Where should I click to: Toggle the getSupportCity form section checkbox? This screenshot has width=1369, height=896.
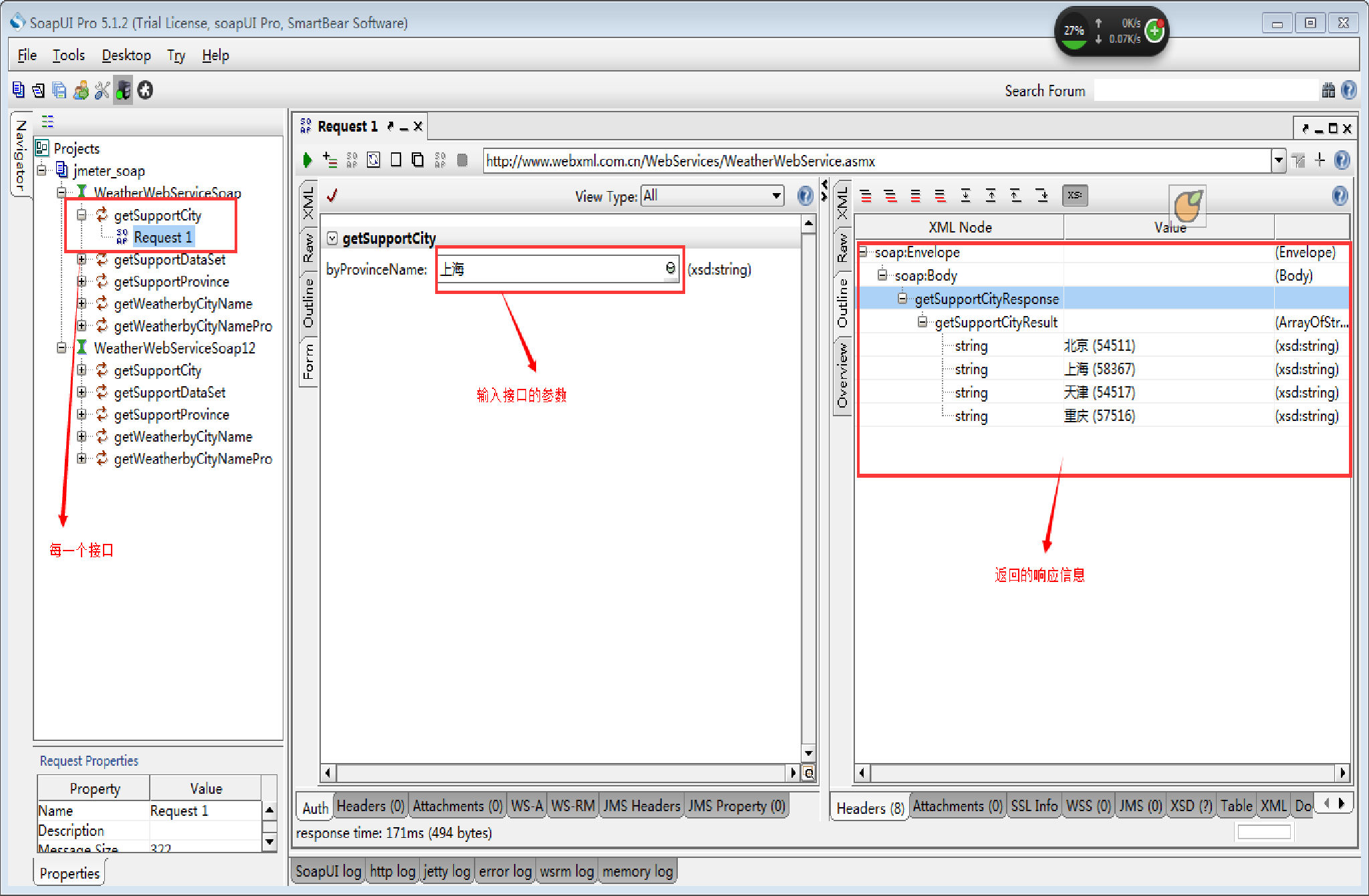332,239
